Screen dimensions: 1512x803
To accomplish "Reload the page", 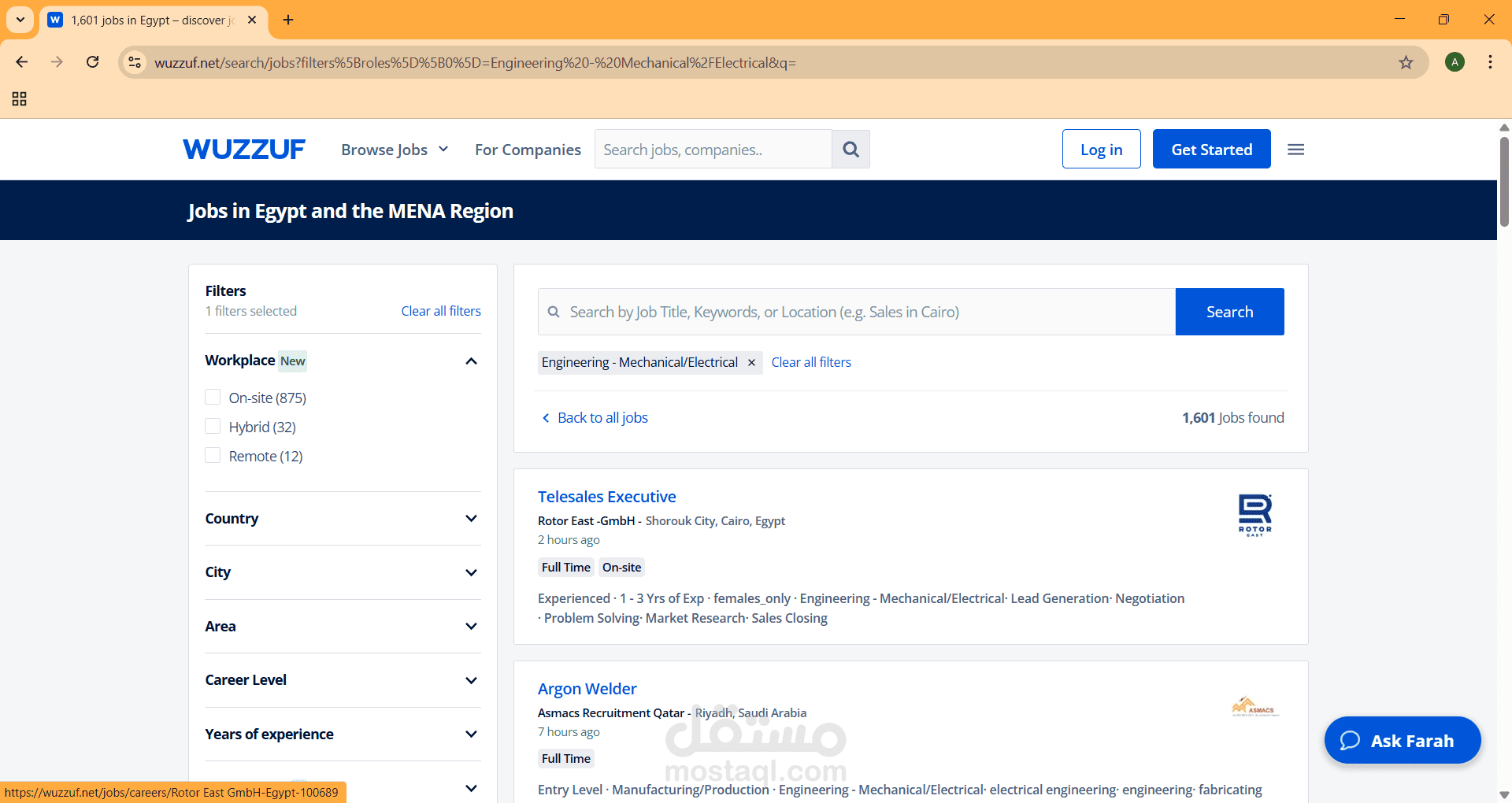I will coord(93,62).
